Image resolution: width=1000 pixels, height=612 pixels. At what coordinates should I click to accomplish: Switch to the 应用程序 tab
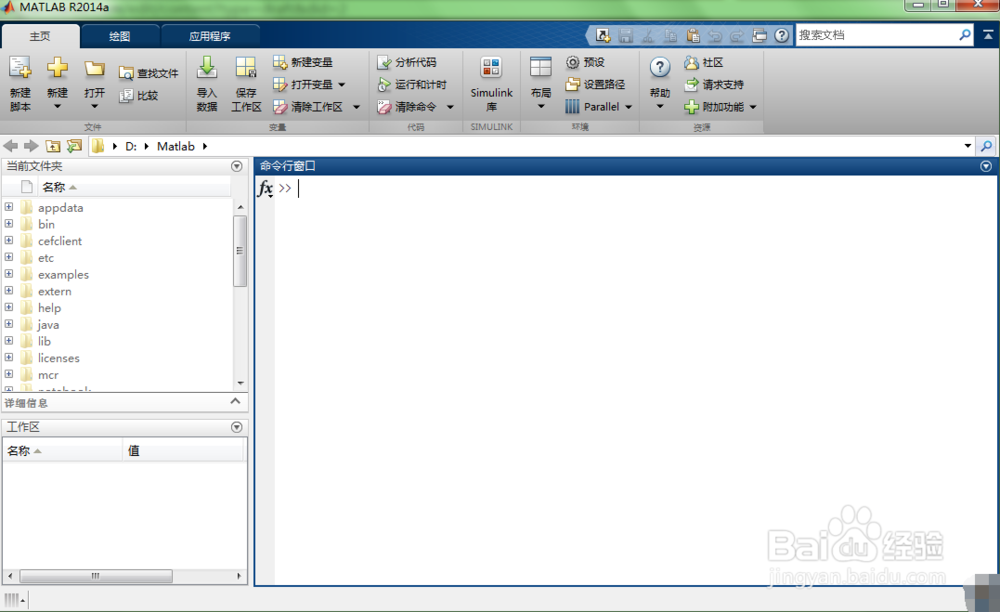pyautogui.click(x=210, y=36)
